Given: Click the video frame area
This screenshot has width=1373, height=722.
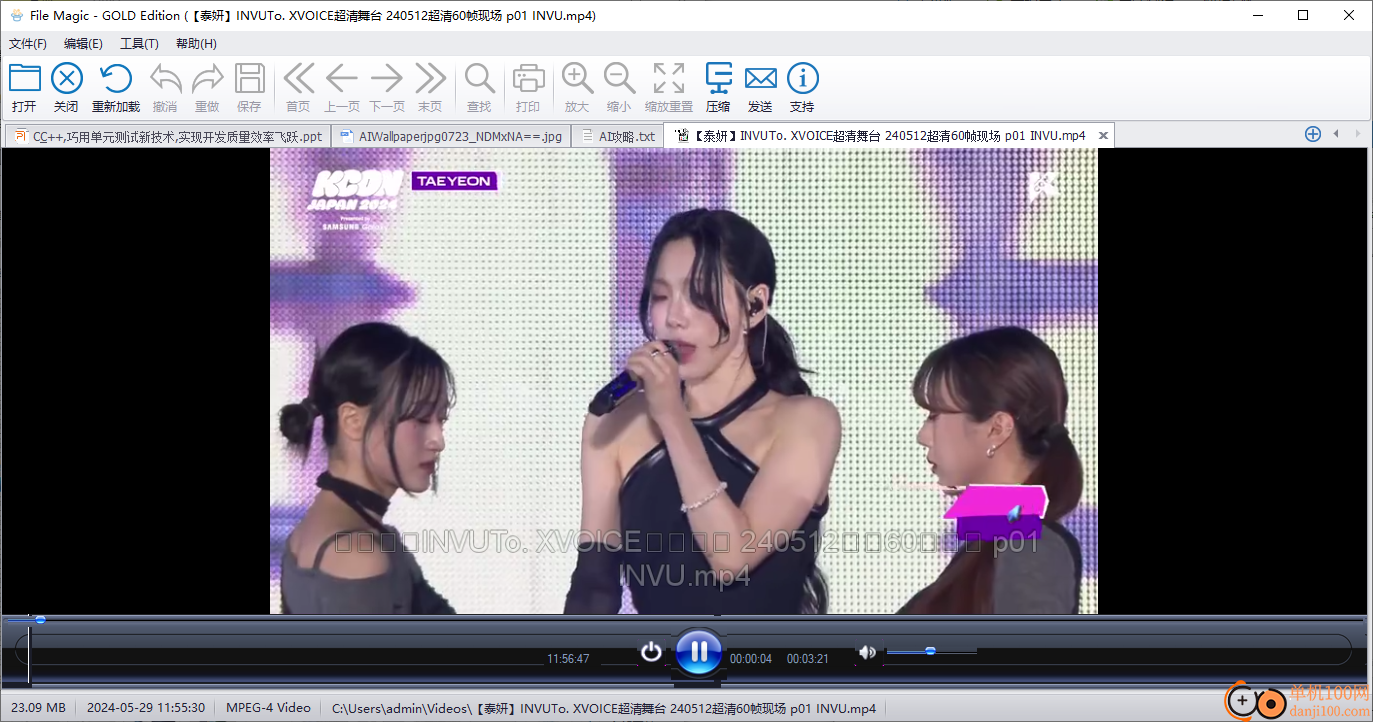Looking at the screenshot, I should coord(683,381).
